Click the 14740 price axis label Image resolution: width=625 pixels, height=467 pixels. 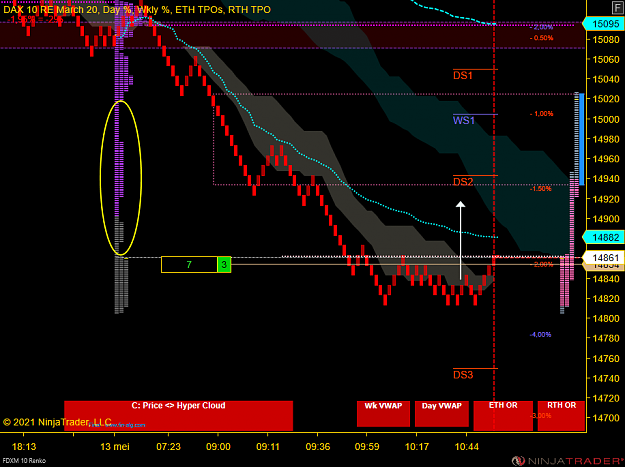606,378
